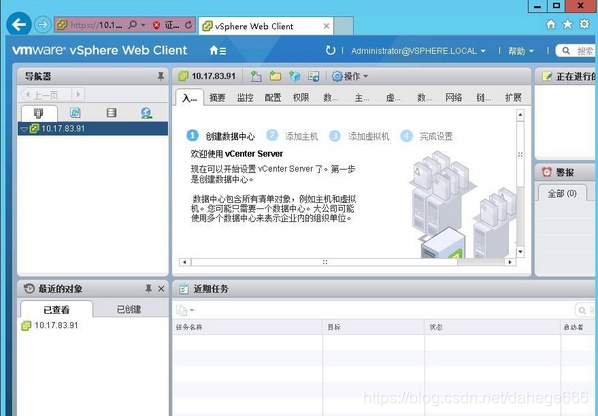Click 上一页 back navigation button
This screenshot has width=598, height=416.
[x=46, y=94]
